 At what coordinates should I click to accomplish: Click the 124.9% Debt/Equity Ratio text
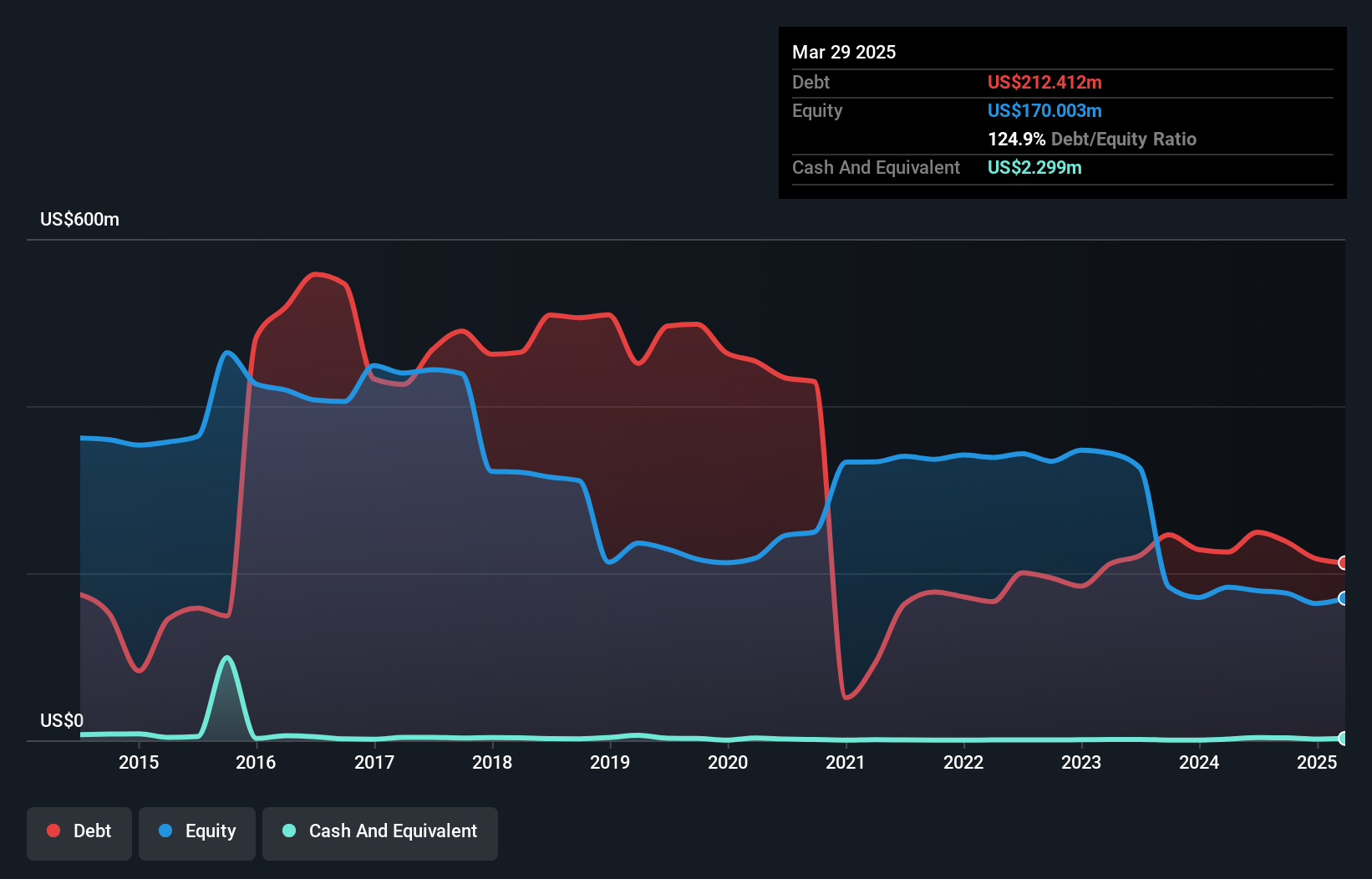[1092, 139]
